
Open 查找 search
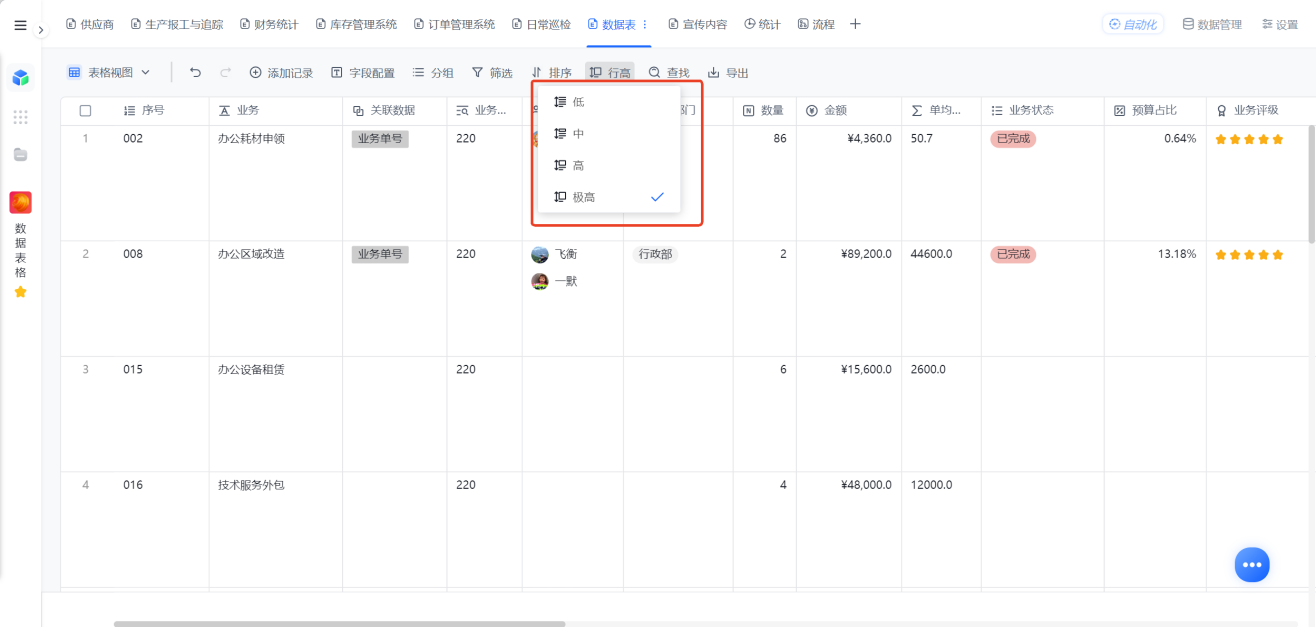(x=669, y=73)
